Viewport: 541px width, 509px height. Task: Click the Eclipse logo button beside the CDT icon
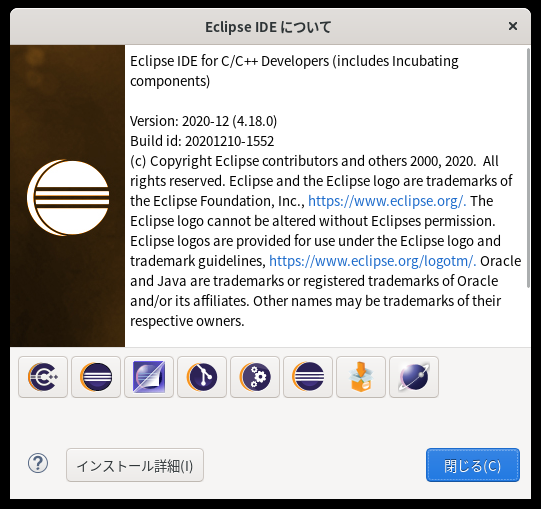point(96,377)
